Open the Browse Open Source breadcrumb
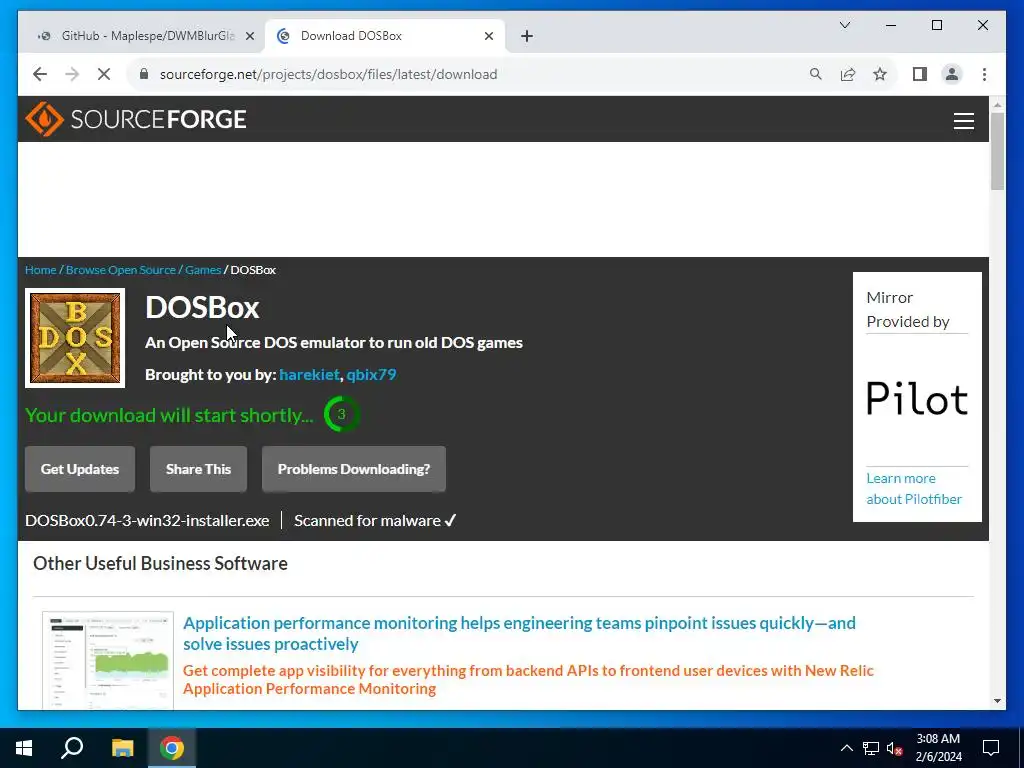This screenshot has height=768, width=1024. (x=121, y=270)
